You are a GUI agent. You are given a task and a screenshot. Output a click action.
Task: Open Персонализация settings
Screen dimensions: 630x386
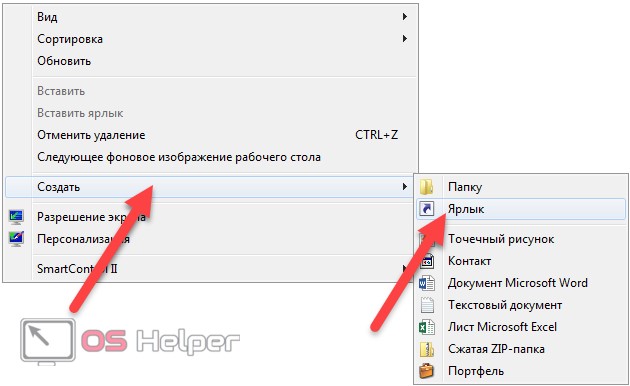click(x=210, y=239)
